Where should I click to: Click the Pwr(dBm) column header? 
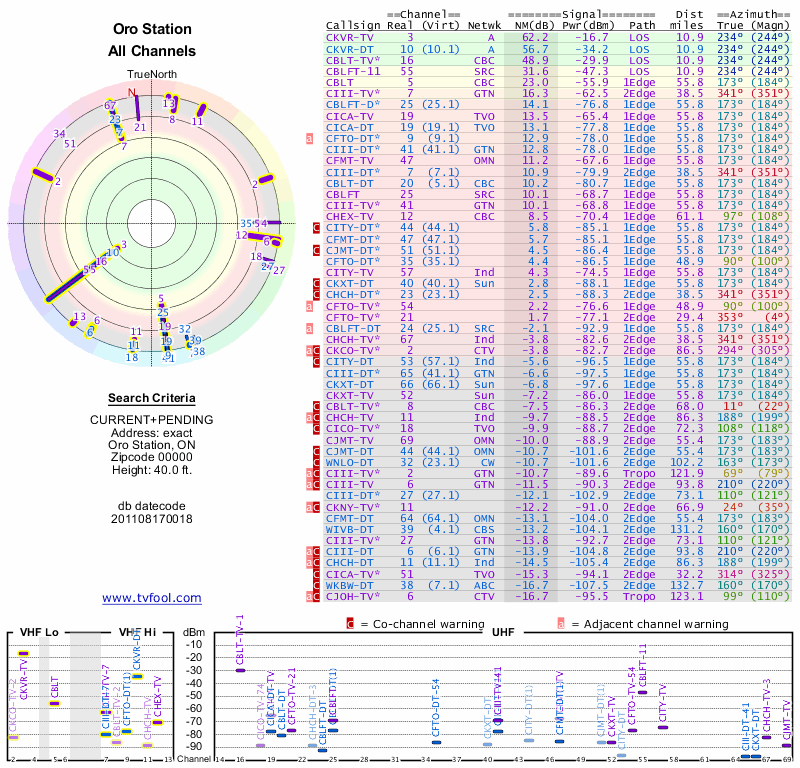click(588, 26)
